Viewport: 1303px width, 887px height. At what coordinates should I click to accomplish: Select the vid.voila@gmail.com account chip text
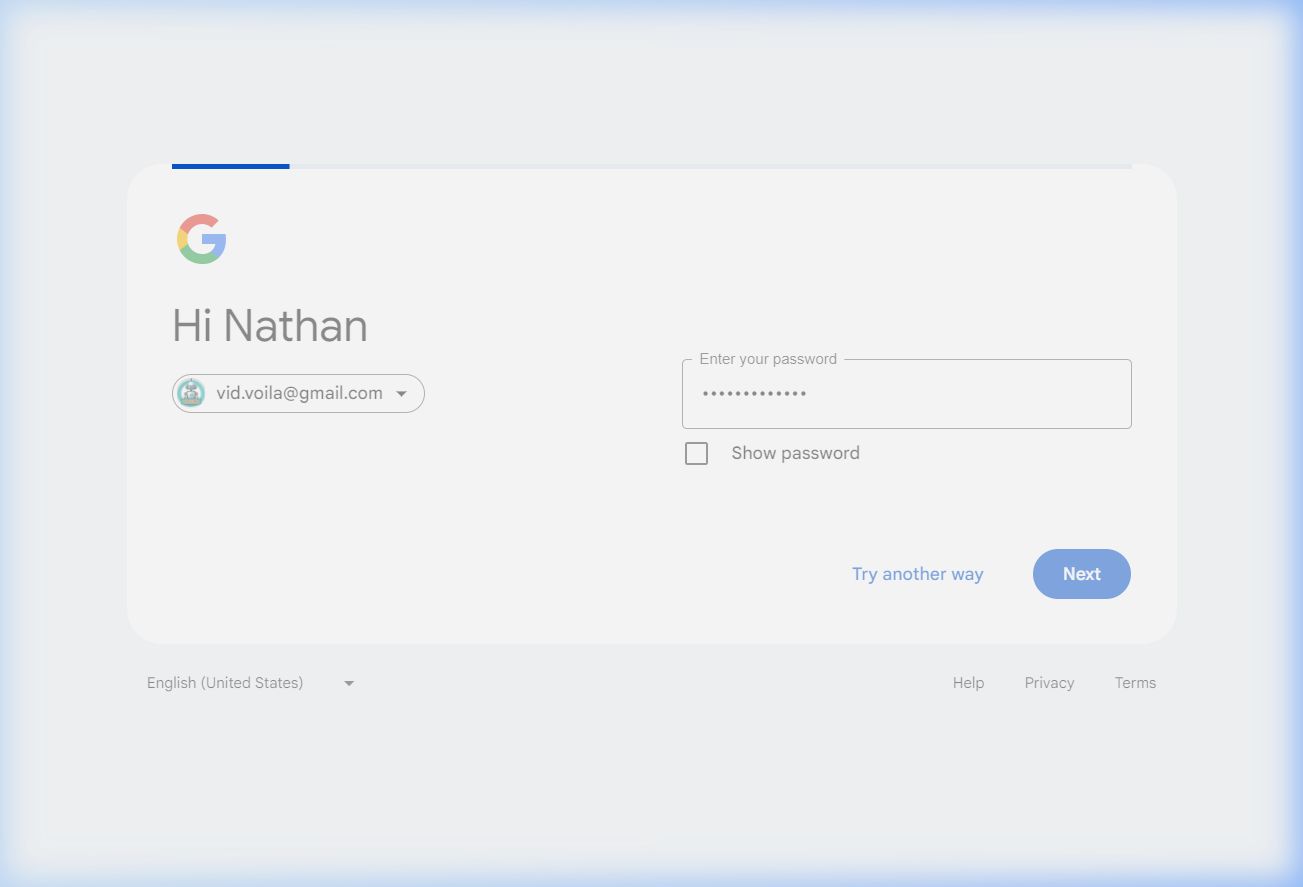pos(299,394)
